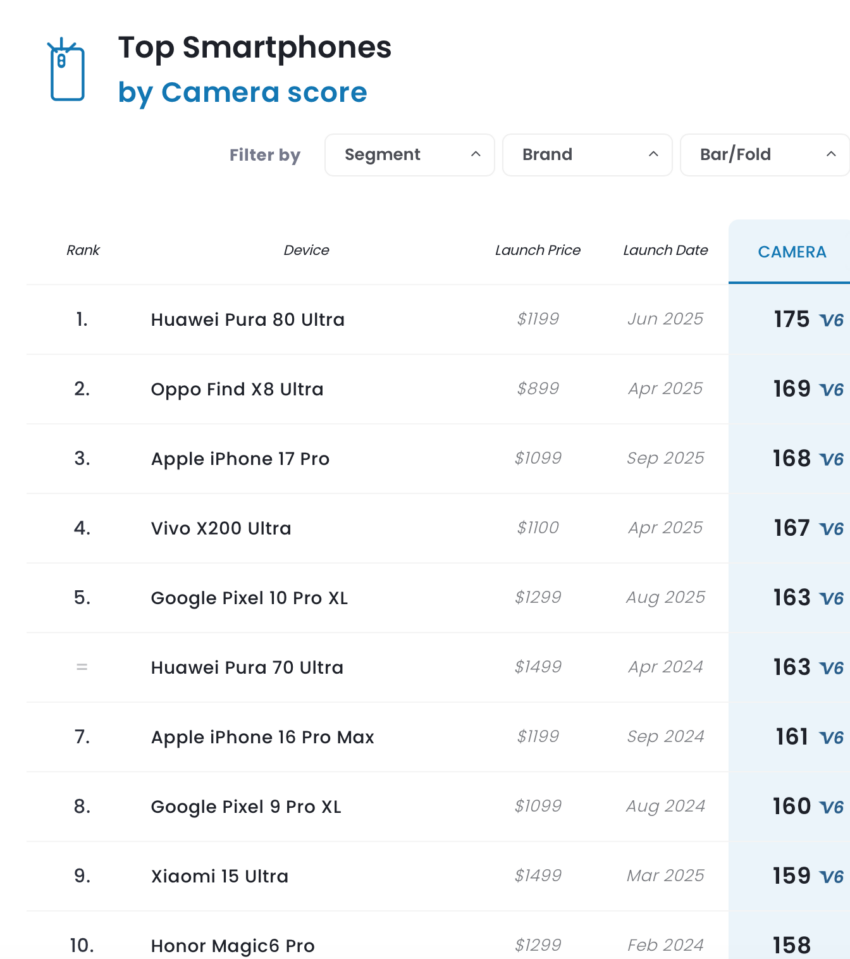Open the Segment filter dropdown
The width and height of the screenshot is (850, 959).
410,155
